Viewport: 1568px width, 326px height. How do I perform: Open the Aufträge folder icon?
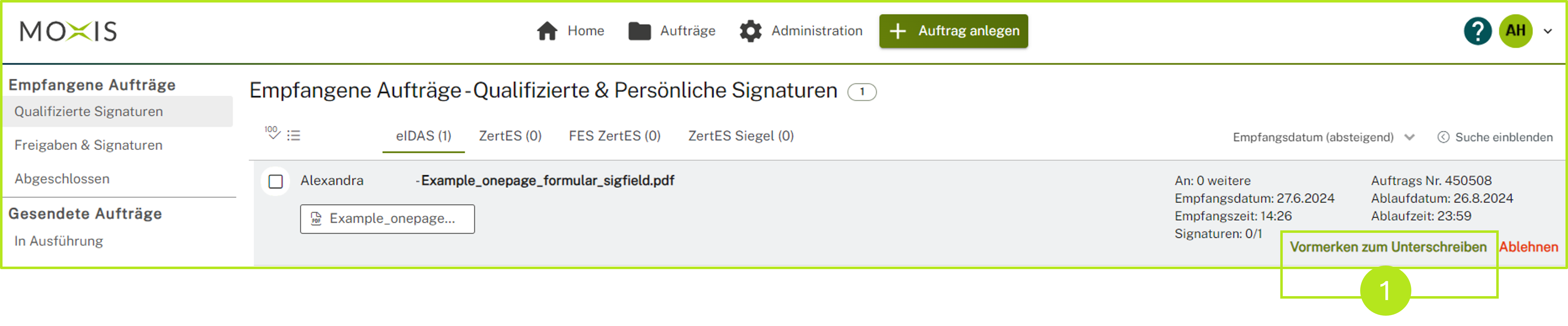[640, 31]
